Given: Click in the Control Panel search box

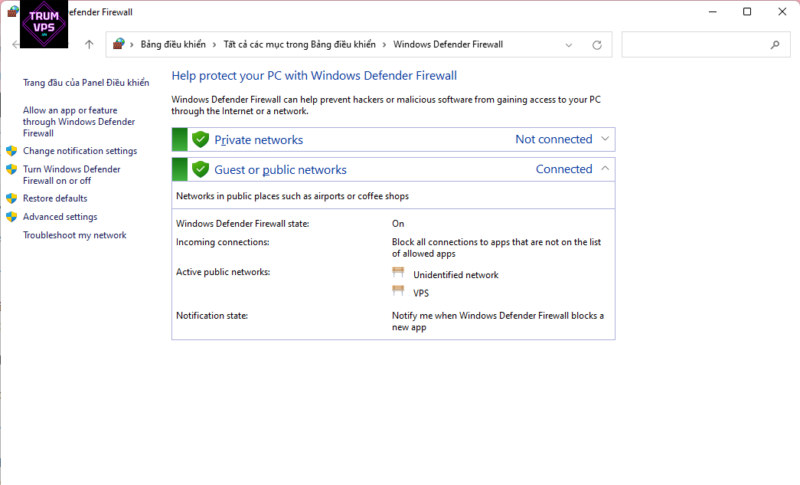Looking at the screenshot, I should click(706, 44).
